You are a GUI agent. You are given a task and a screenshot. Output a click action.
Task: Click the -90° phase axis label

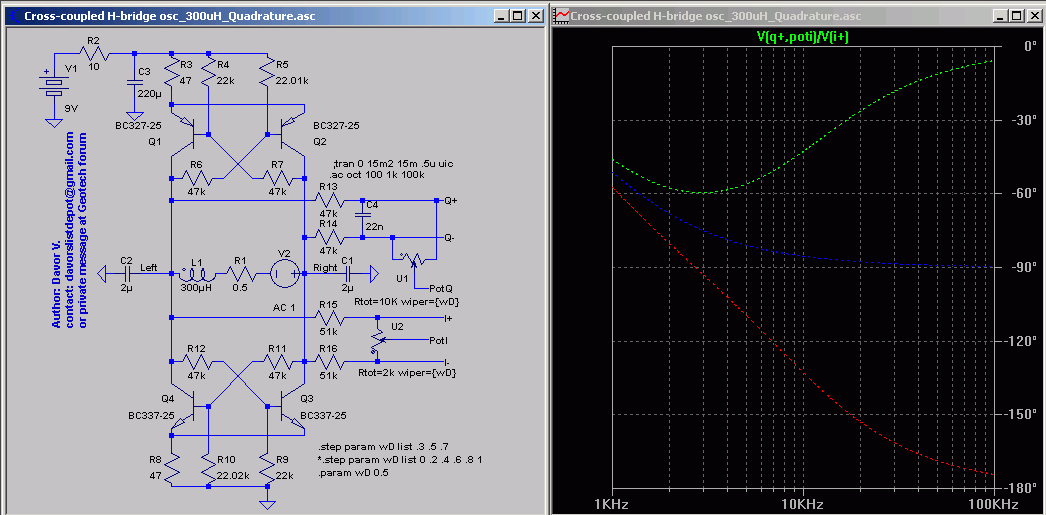point(1022,268)
